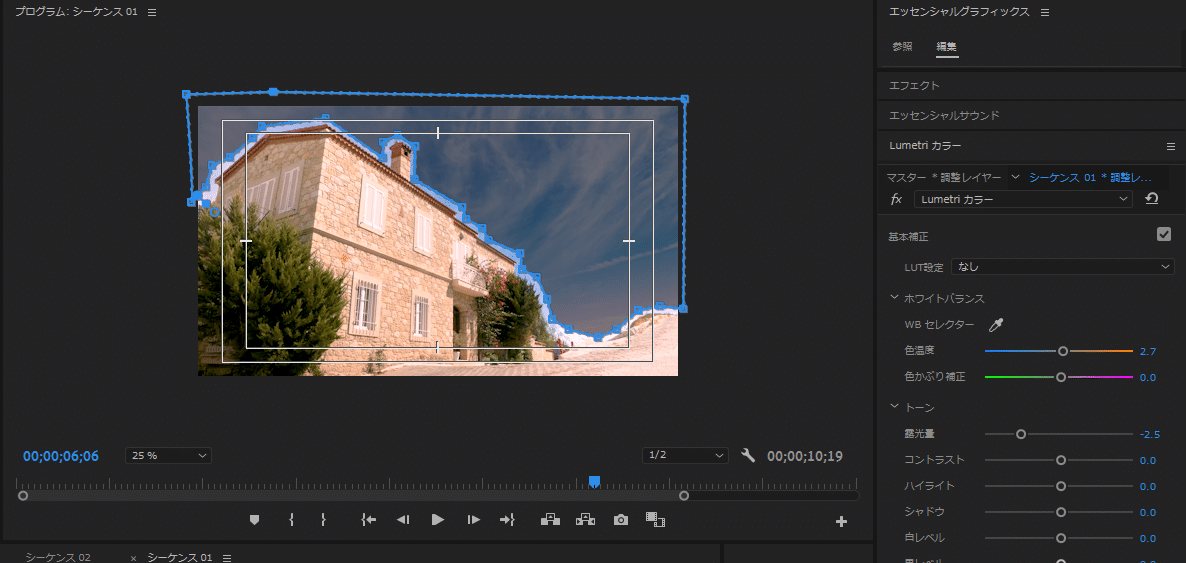This screenshot has width=1186, height=563.
Task: Add a marker with the marker icon
Action: pyautogui.click(x=254, y=520)
